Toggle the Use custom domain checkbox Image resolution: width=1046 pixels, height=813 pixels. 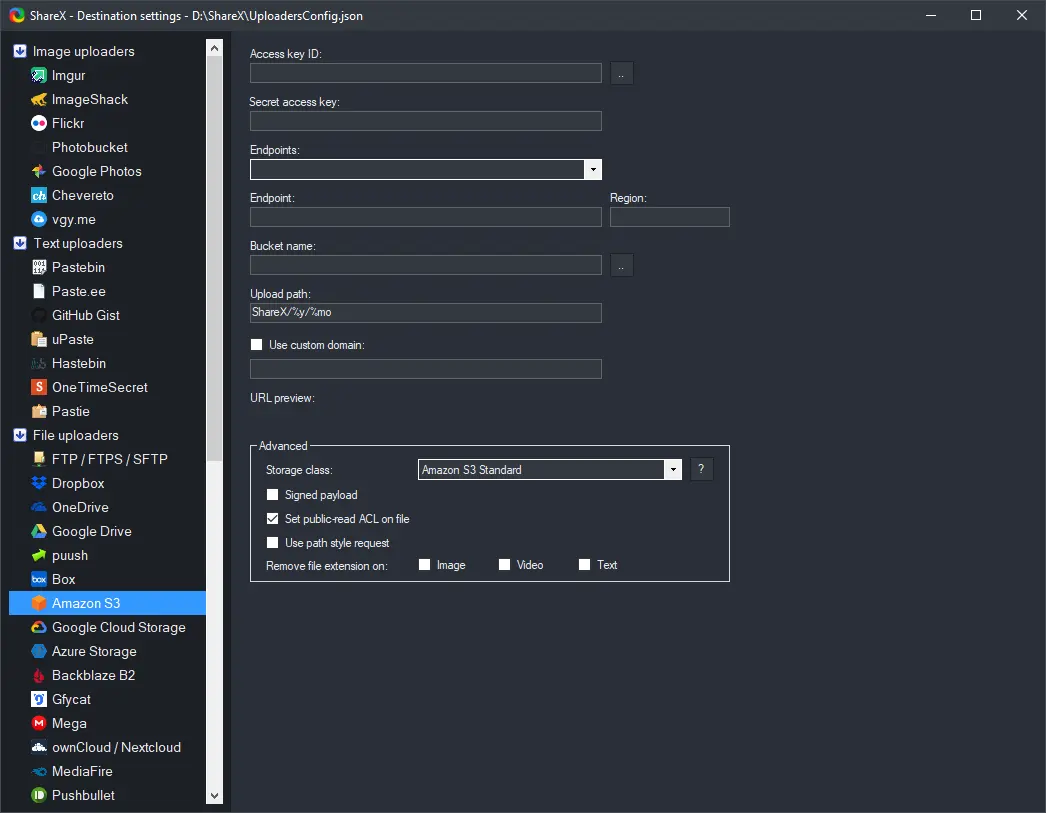[x=256, y=345]
